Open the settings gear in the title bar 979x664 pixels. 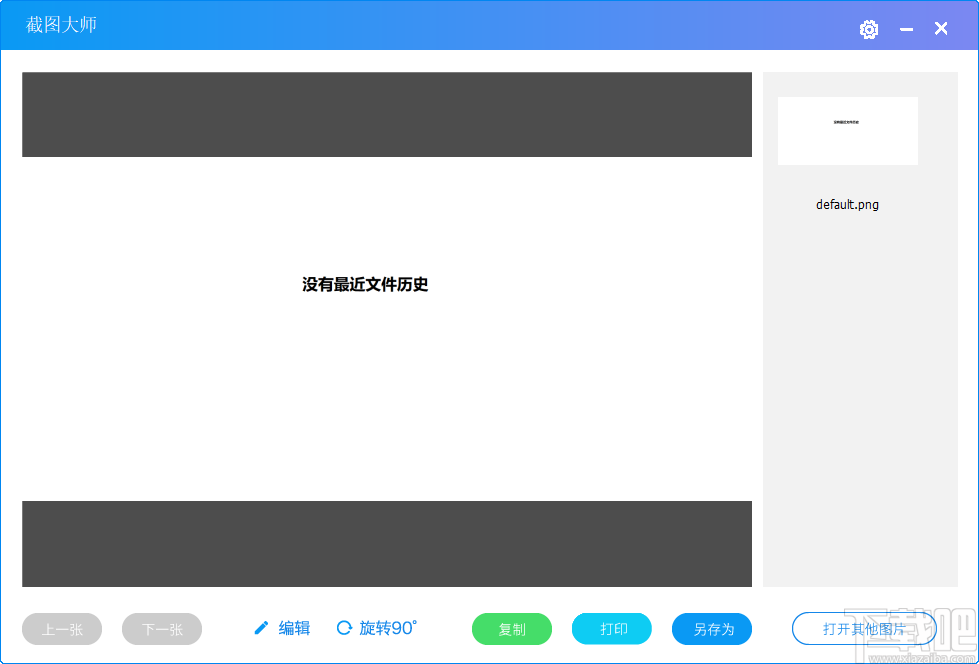click(868, 29)
